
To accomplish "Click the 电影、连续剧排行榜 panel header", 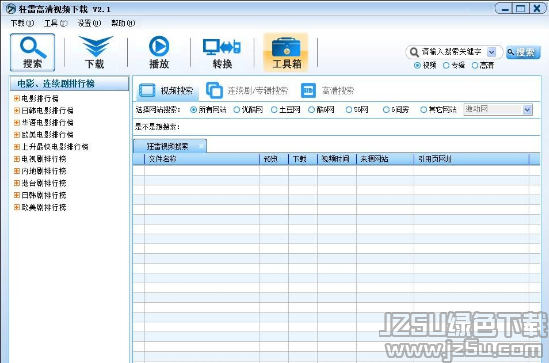I will 69,84.
